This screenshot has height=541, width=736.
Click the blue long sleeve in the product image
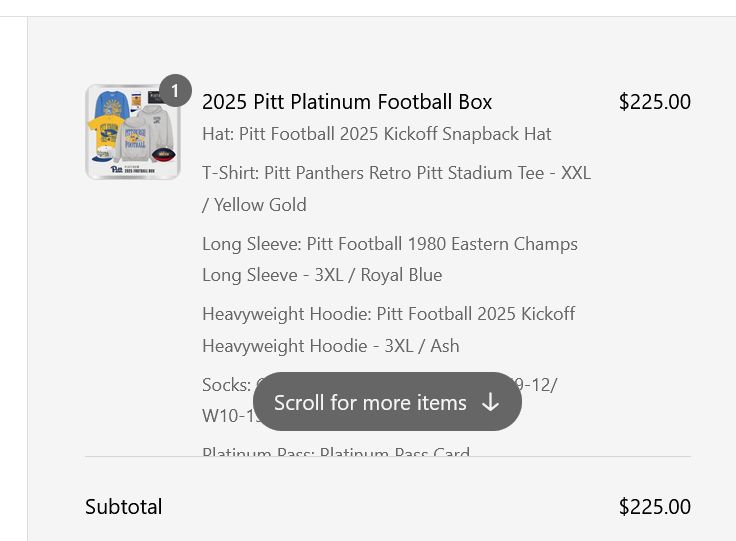pos(112,103)
